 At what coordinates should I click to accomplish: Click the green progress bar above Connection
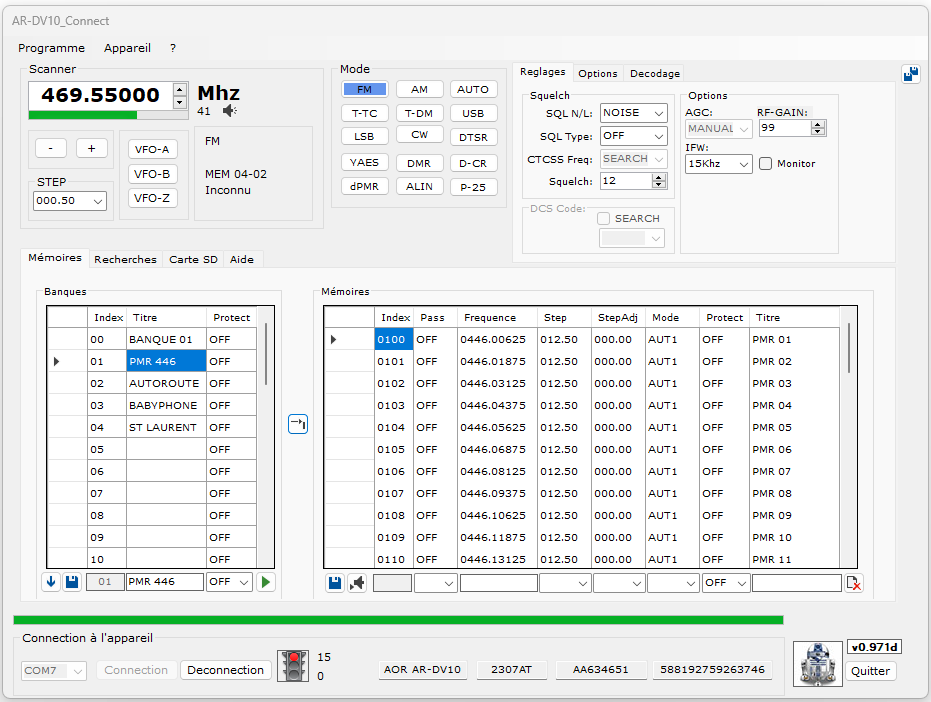pos(398,620)
